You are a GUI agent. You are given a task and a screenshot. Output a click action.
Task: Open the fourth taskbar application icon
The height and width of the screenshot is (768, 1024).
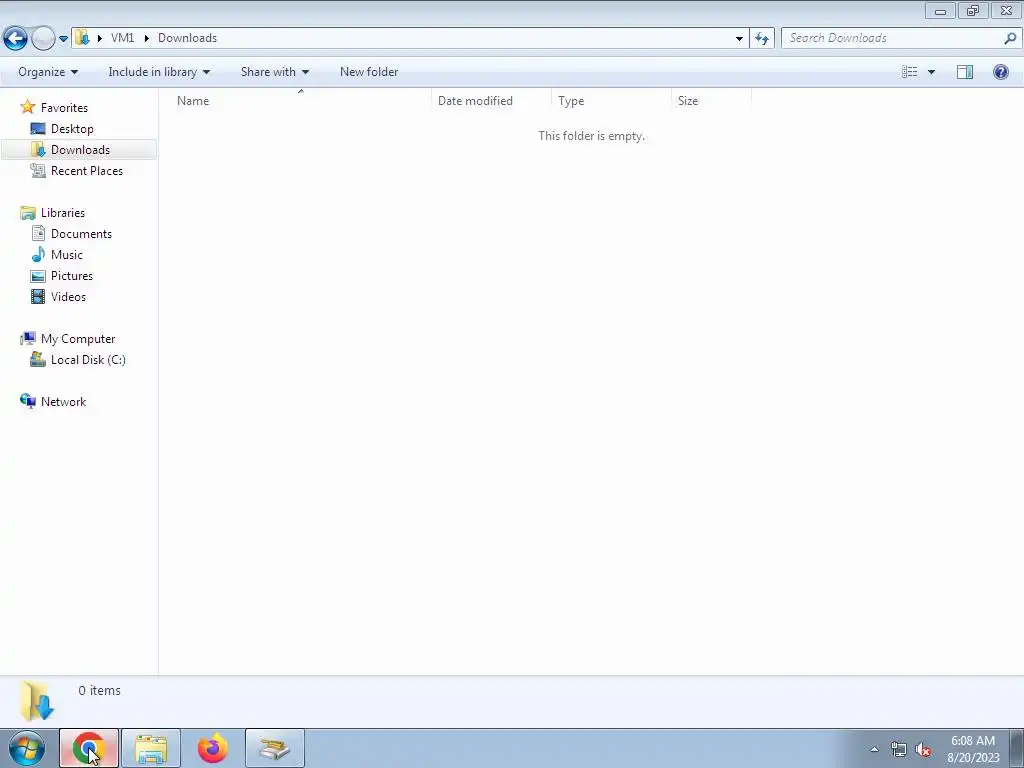(x=275, y=748)
